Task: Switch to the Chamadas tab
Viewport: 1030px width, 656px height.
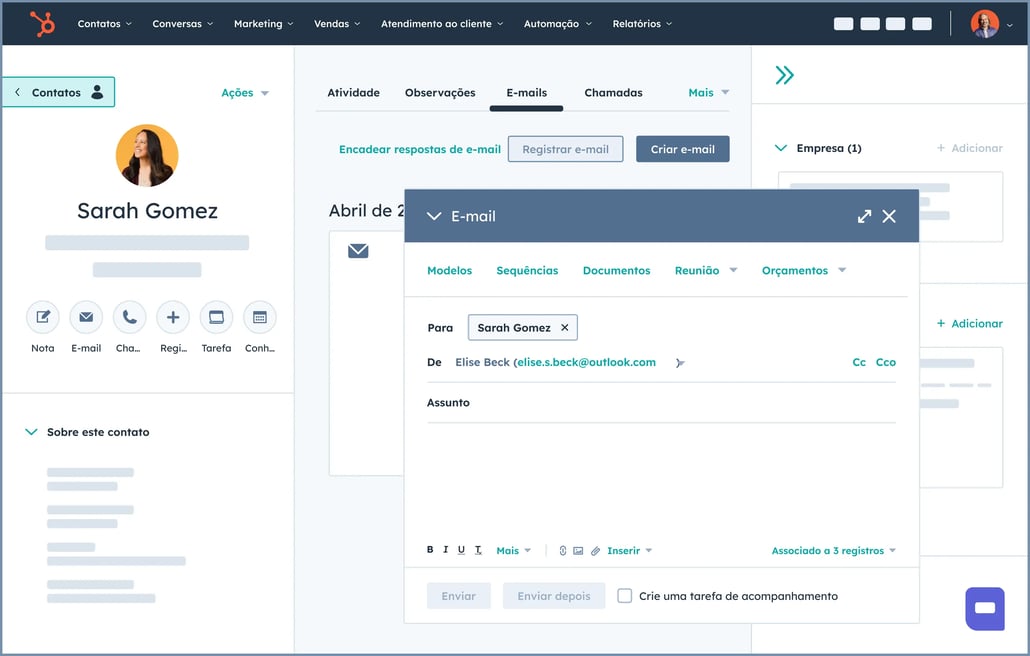Action: click(x=612, y=92)
